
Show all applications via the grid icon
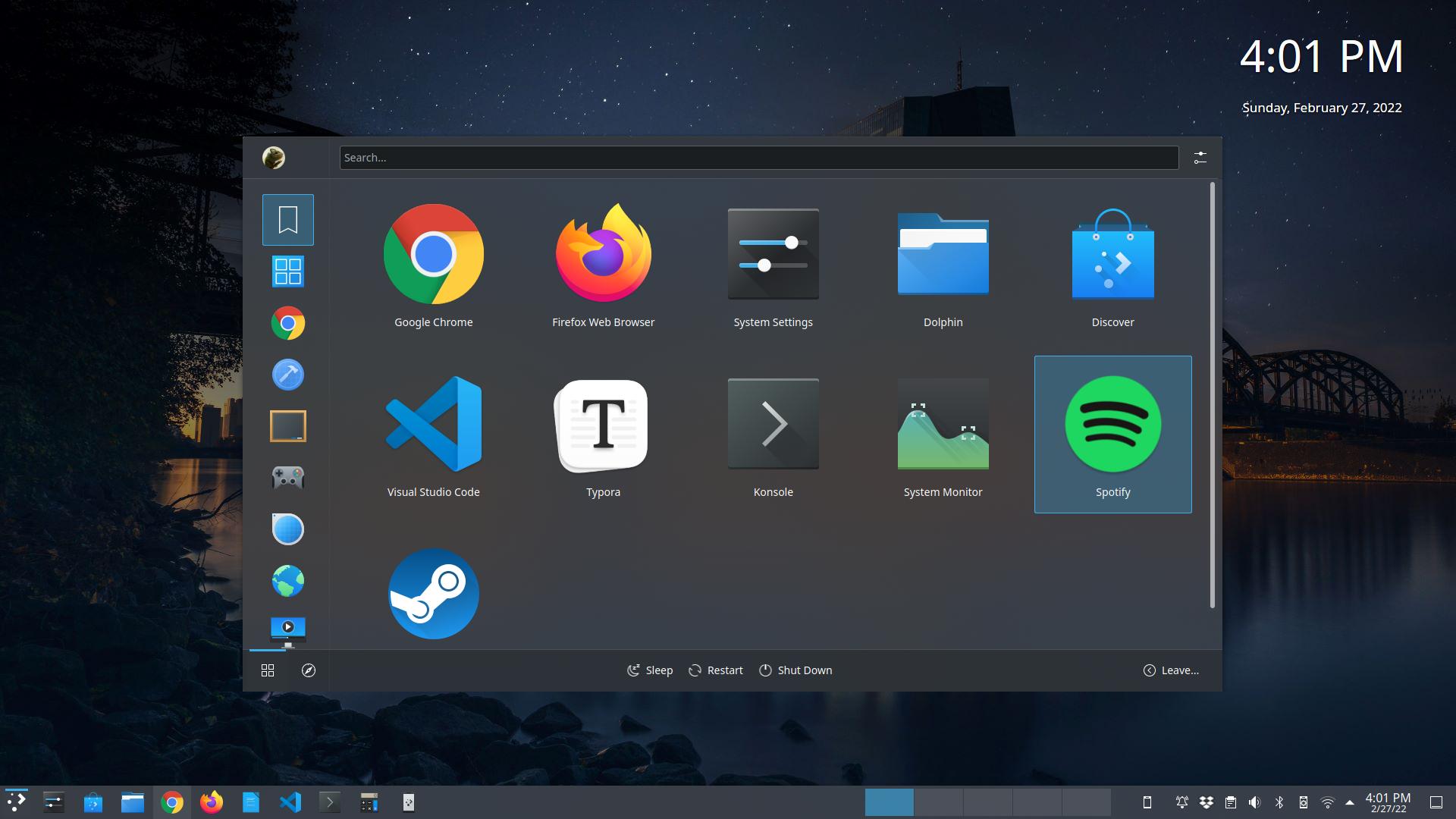tap(287, 271)
